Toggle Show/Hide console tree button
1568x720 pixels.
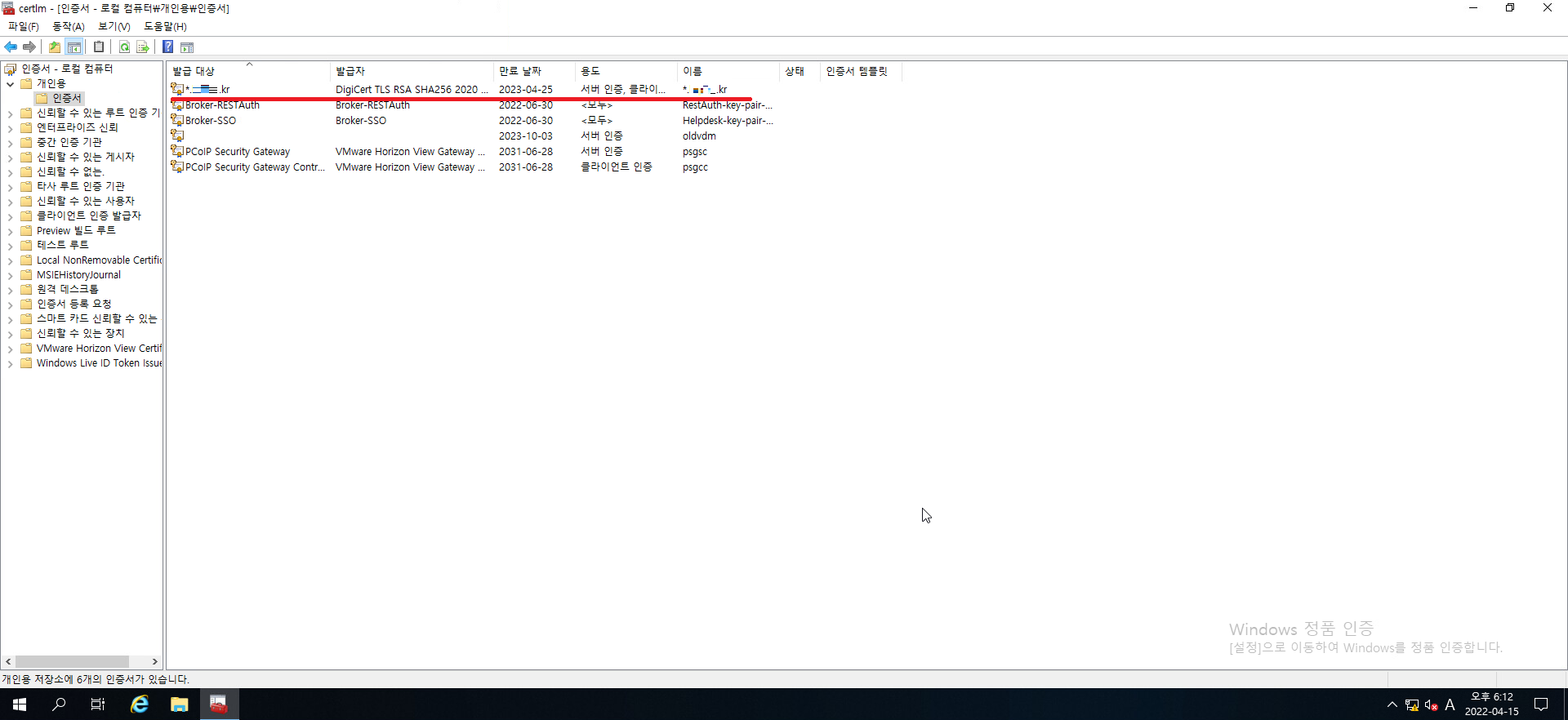pyautogui.click(x=74, y=47)
